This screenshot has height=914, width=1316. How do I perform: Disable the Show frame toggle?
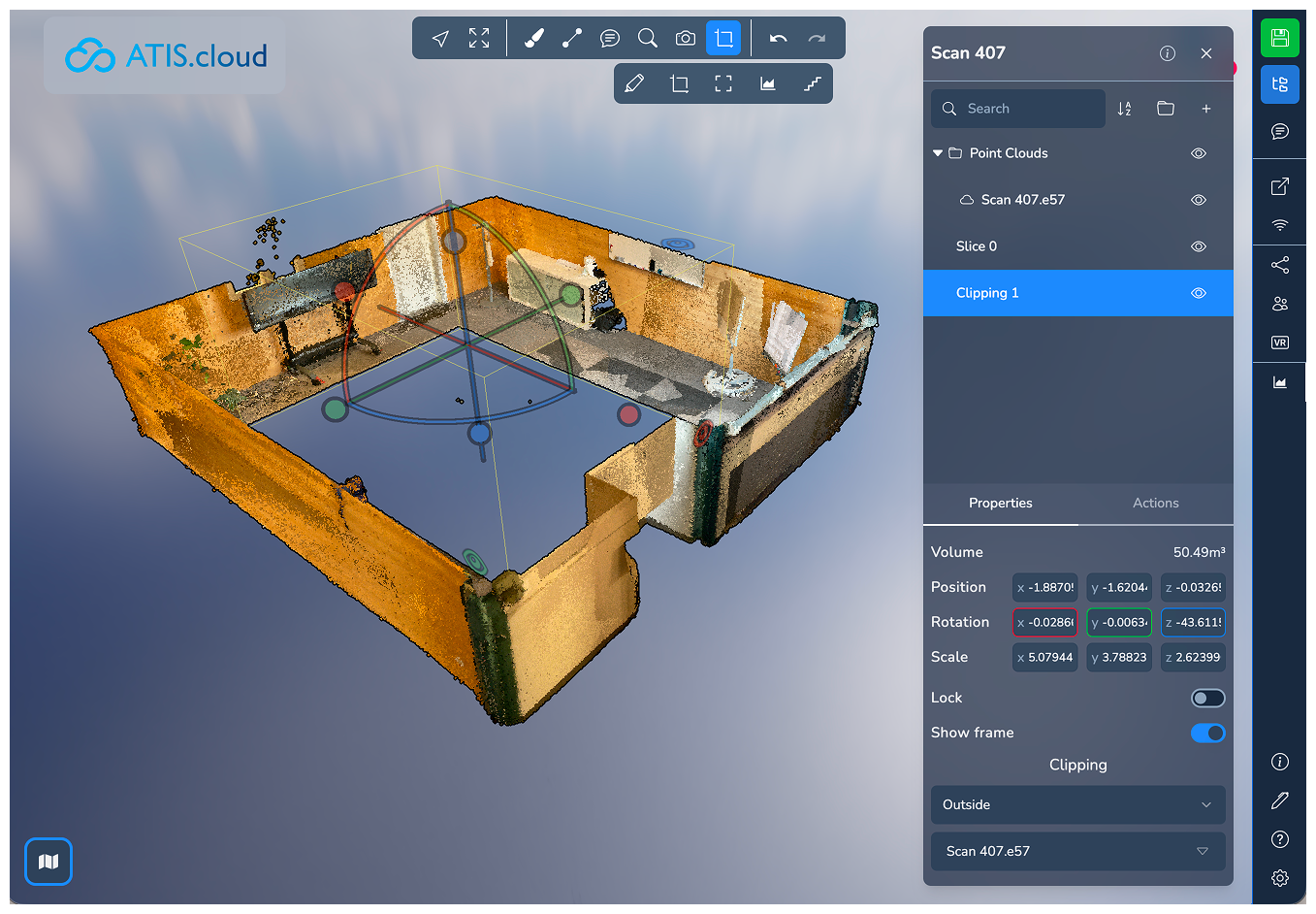1207,733
